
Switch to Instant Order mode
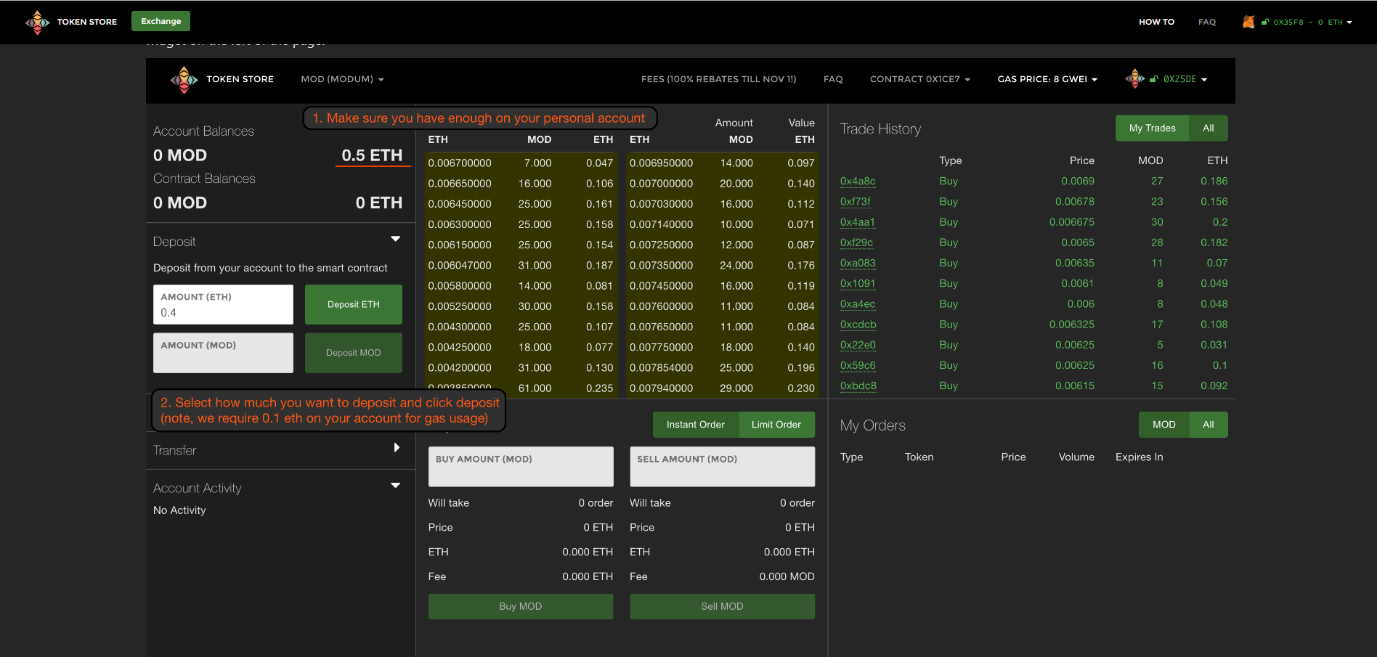pyautogui.click(x=696, y=424)
